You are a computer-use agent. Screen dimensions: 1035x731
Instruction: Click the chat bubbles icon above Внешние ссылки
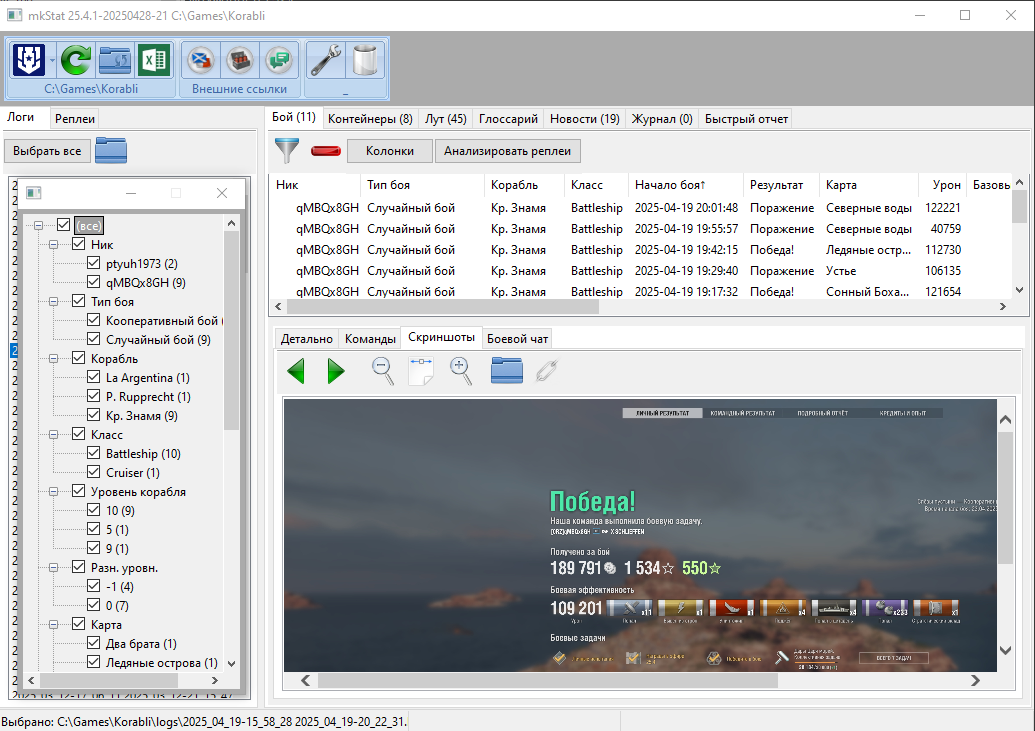tap(279, 60)
